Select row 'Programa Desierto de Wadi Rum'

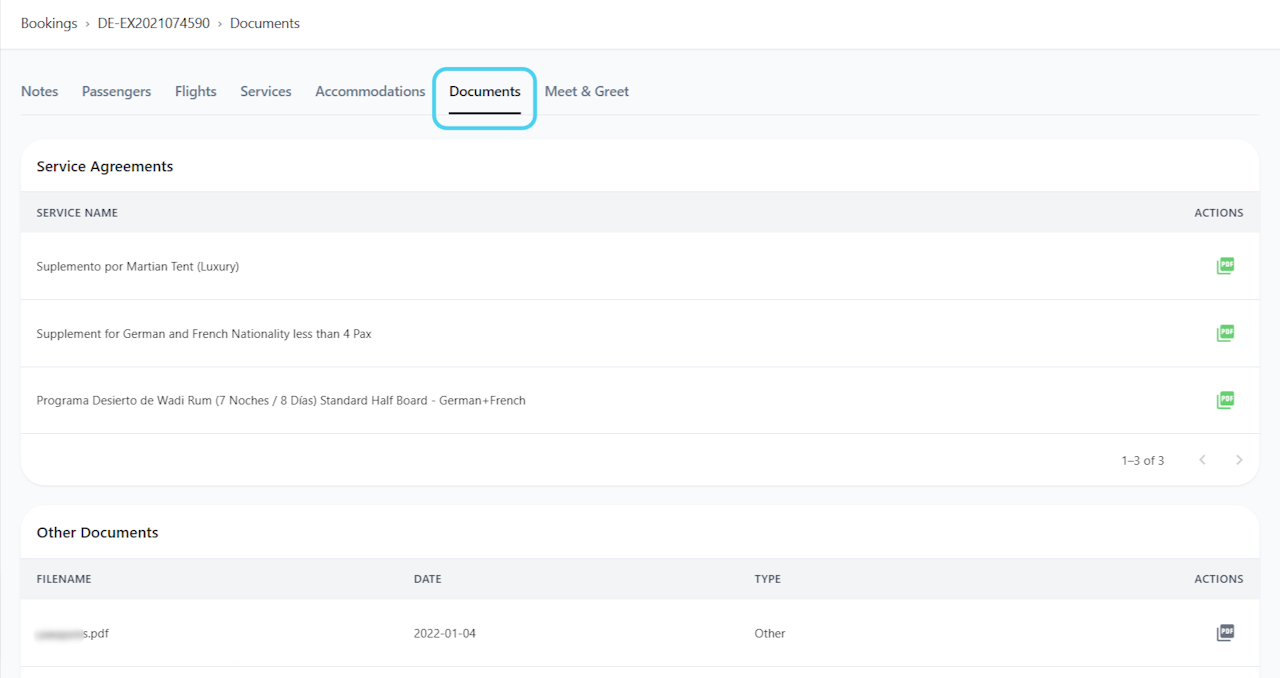pos(640,400)
